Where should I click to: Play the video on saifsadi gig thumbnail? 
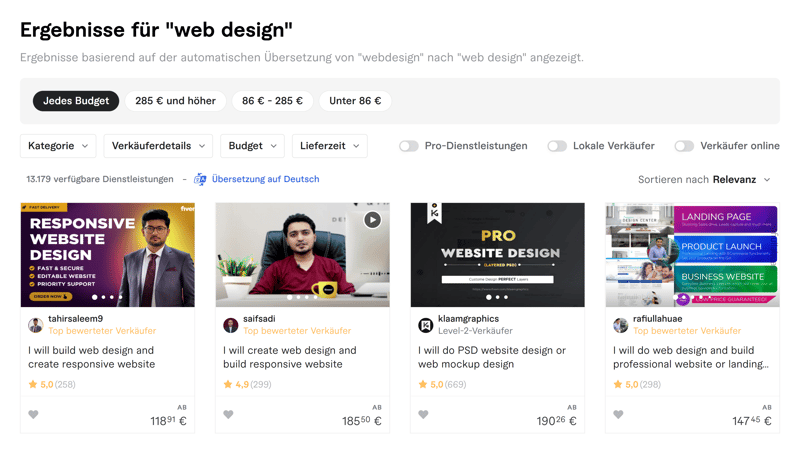(372, 220)
